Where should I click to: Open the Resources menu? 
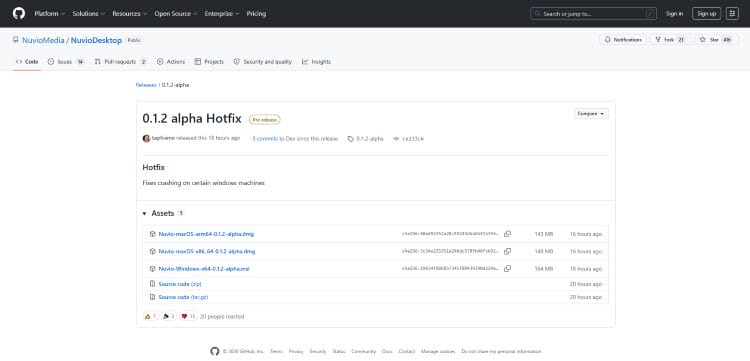point(130,14)
